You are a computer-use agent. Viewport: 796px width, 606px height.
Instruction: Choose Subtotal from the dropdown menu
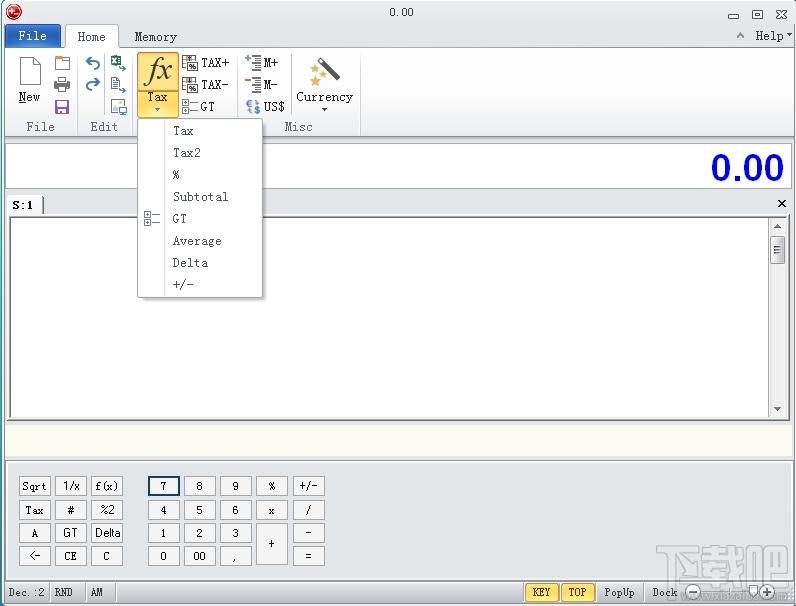coord(200,196)
